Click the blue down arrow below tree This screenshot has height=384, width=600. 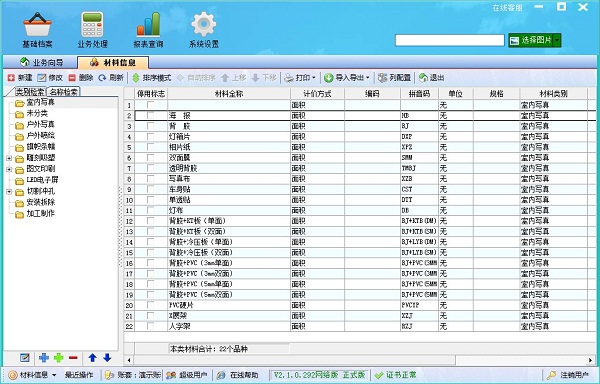point(107,358)
